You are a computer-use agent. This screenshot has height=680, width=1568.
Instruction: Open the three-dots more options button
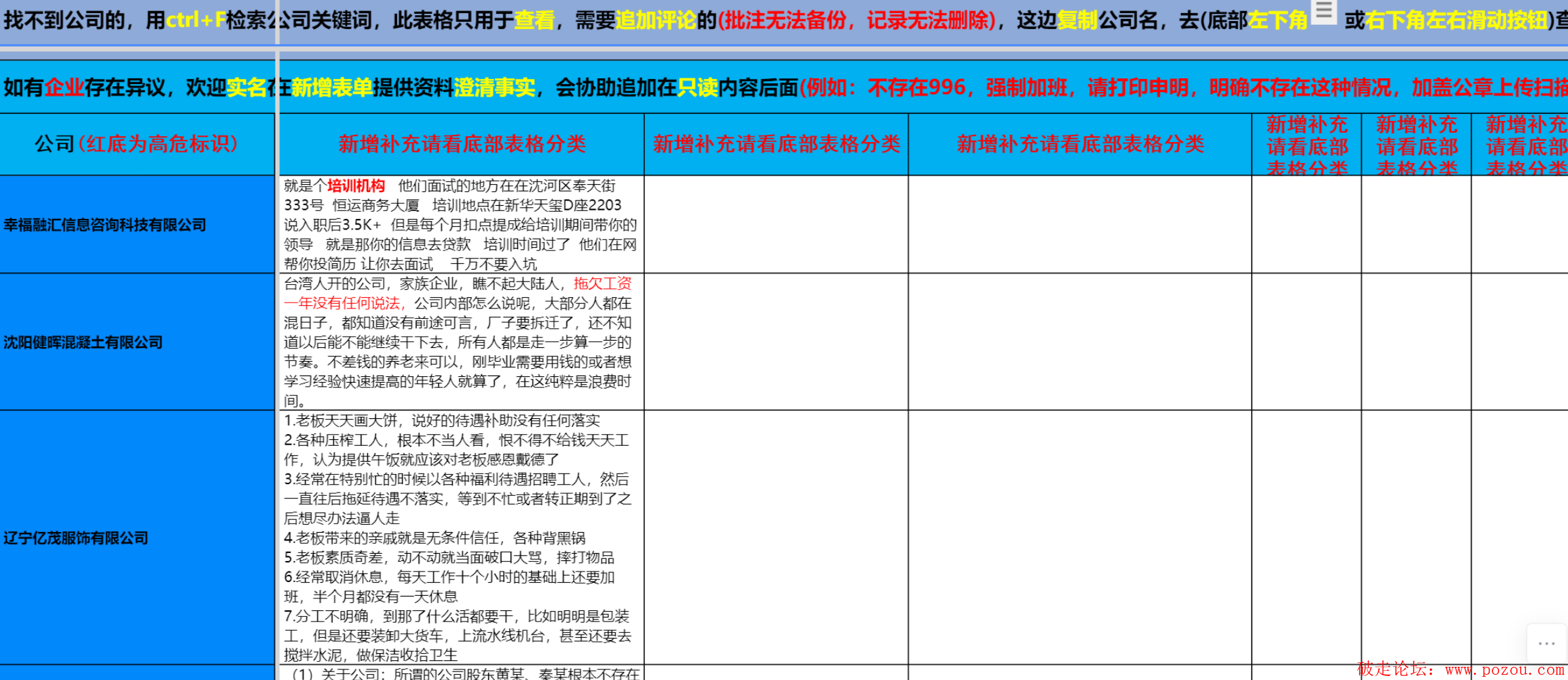pos(1546,643)
